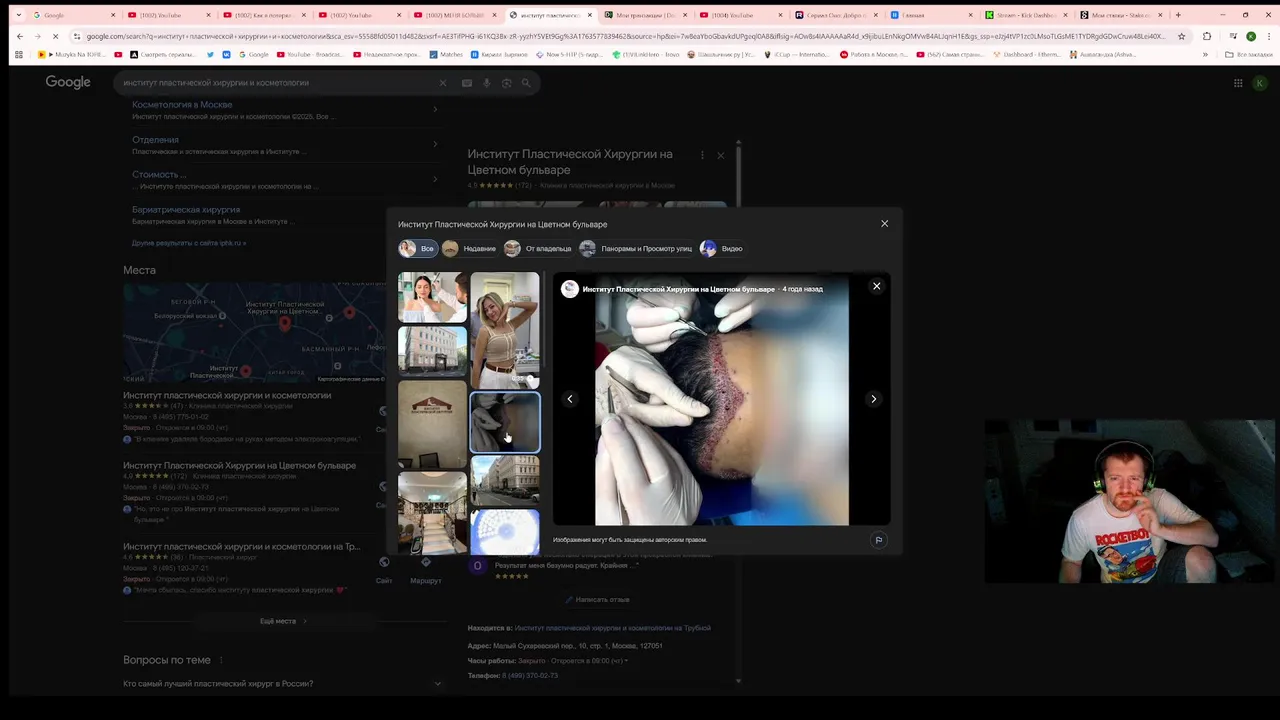Open the places map preview
The image size is (1280, 720).
[254, 333]
